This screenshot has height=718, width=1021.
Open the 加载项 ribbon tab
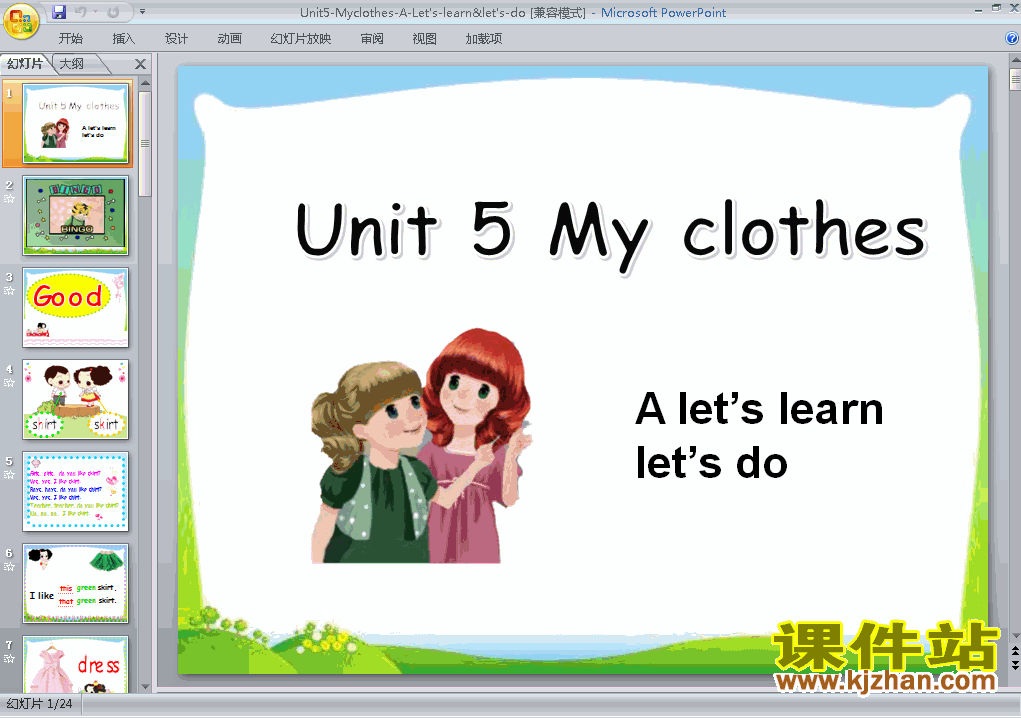point(483,38)
